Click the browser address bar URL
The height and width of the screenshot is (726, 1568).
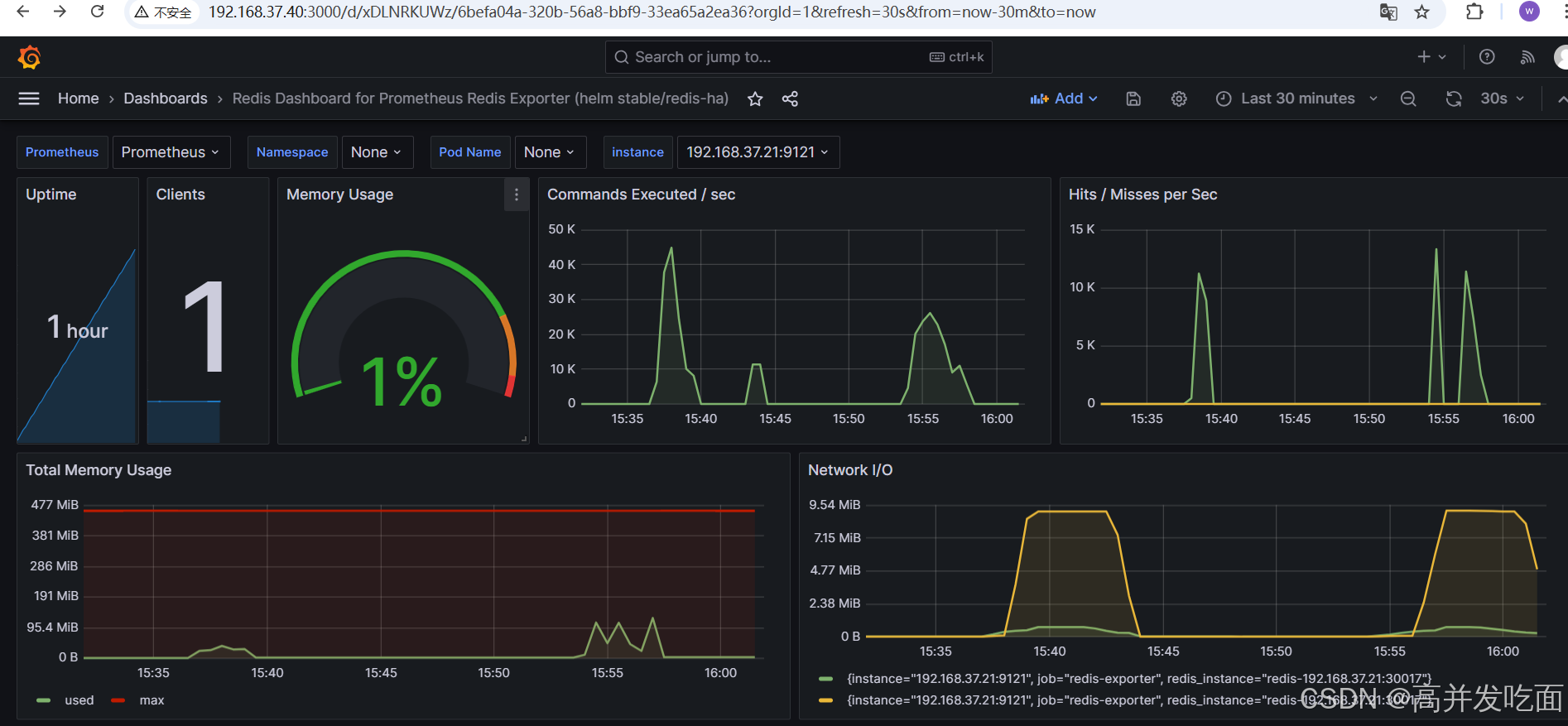(652, 12)
